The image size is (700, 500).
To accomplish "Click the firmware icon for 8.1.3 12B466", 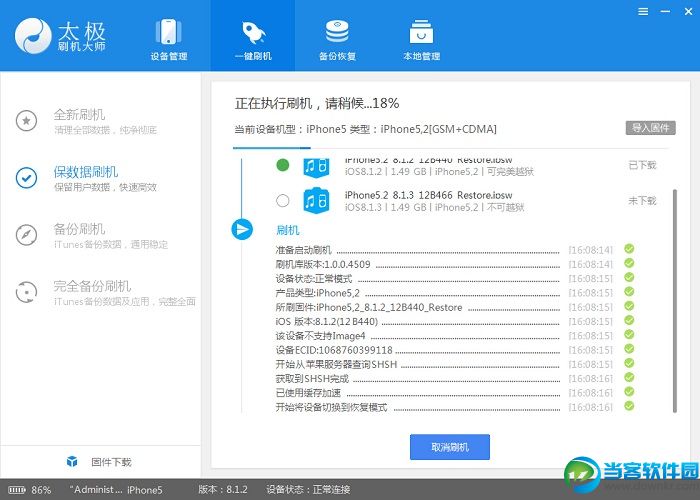I will coord(316,201).
